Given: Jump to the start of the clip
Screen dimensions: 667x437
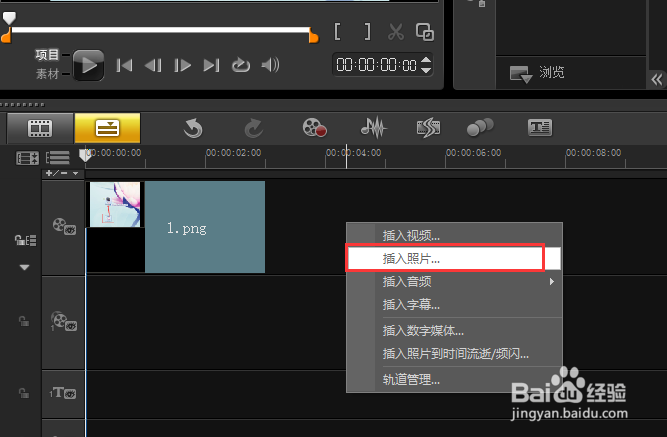Looking at the screenshot, I should coord(124,65).
